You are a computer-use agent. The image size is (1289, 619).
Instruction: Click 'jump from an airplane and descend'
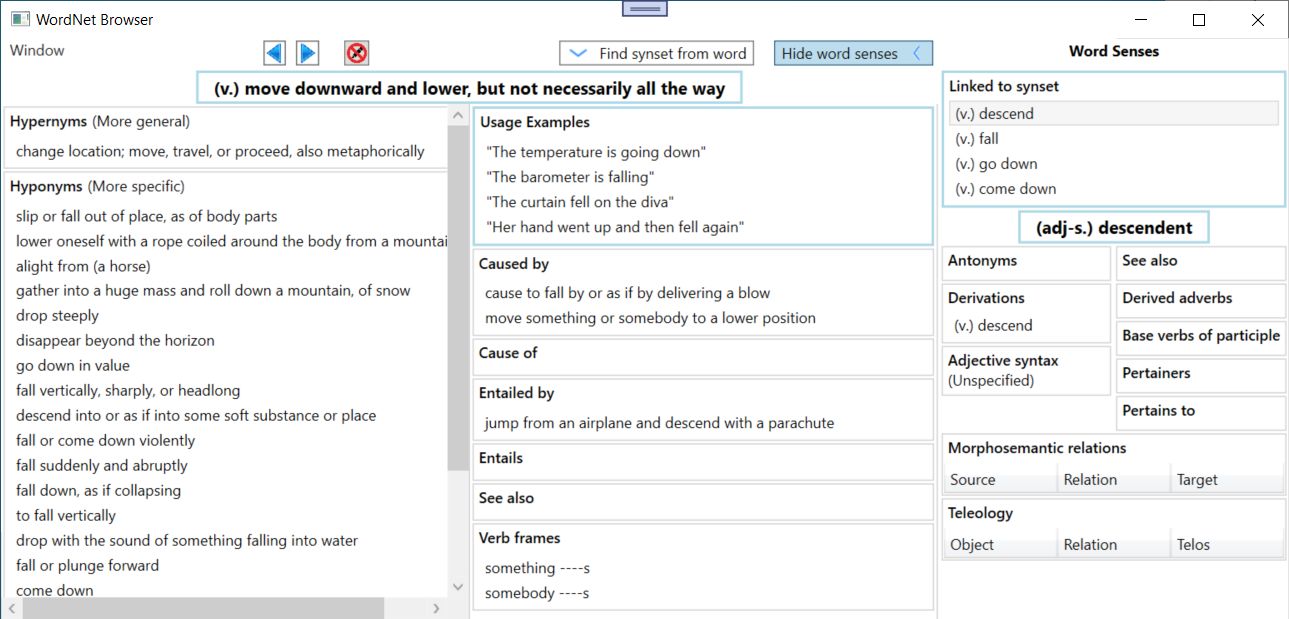tap(659, 423)
